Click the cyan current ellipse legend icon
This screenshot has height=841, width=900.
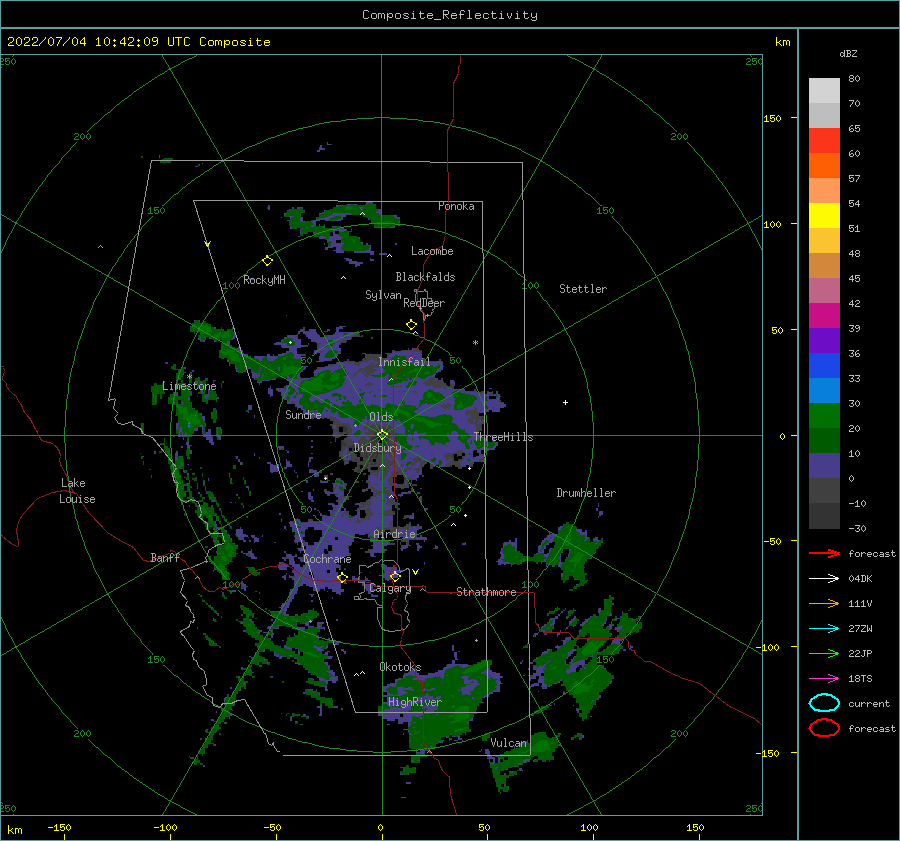pos(824,703)
